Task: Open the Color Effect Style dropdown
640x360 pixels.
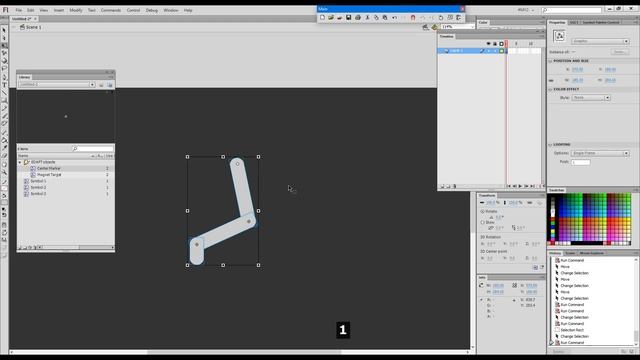Action: pos(591,98)
